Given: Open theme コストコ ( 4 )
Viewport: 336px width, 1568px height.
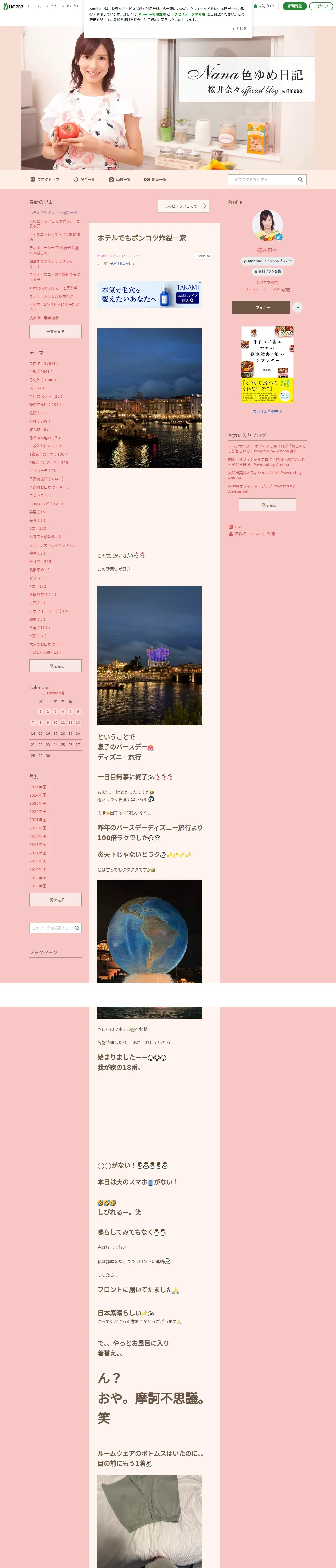Looking at the screenshot, I should 41,495.
